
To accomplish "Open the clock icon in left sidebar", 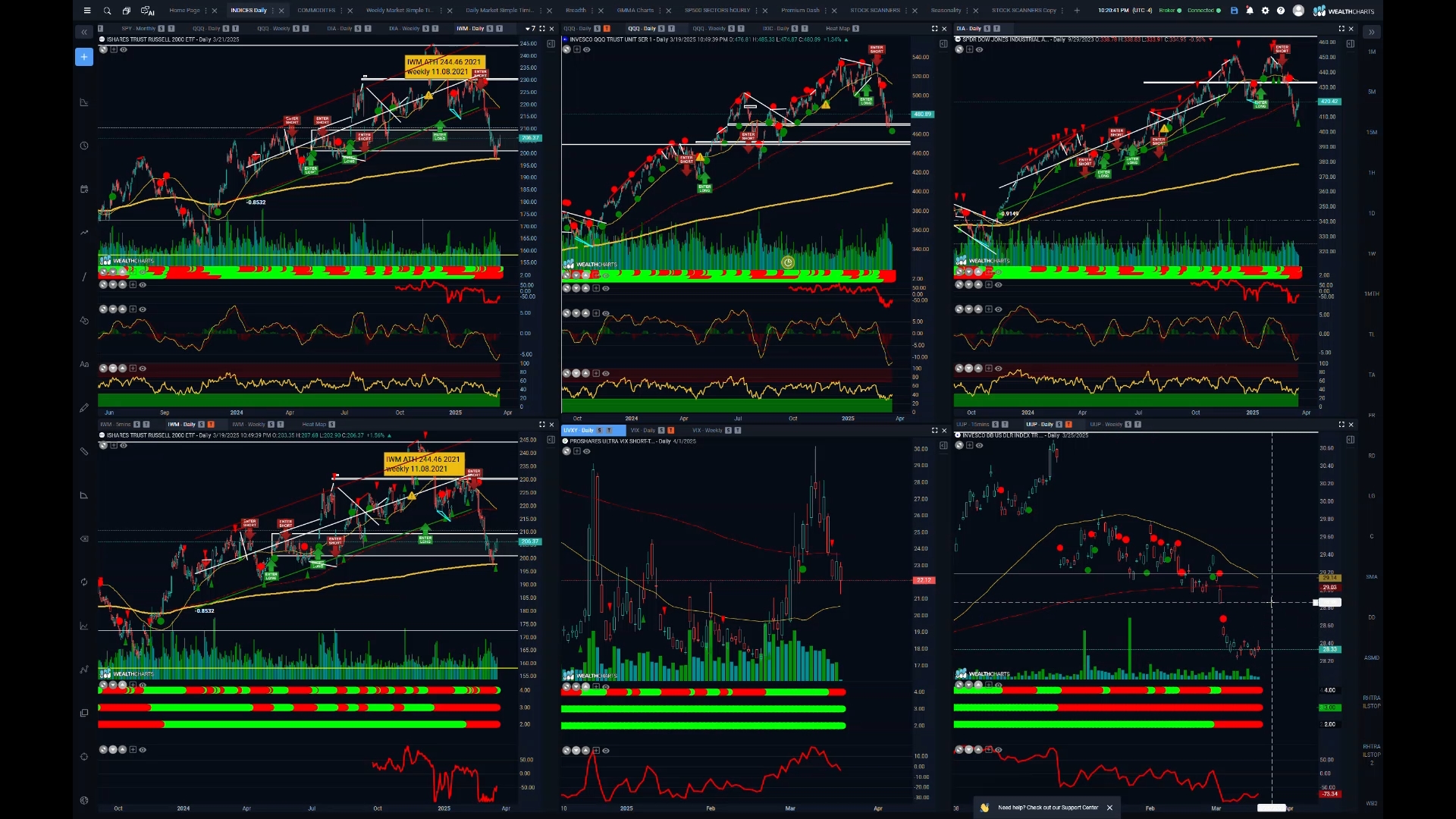I will [x=84, y=146].
